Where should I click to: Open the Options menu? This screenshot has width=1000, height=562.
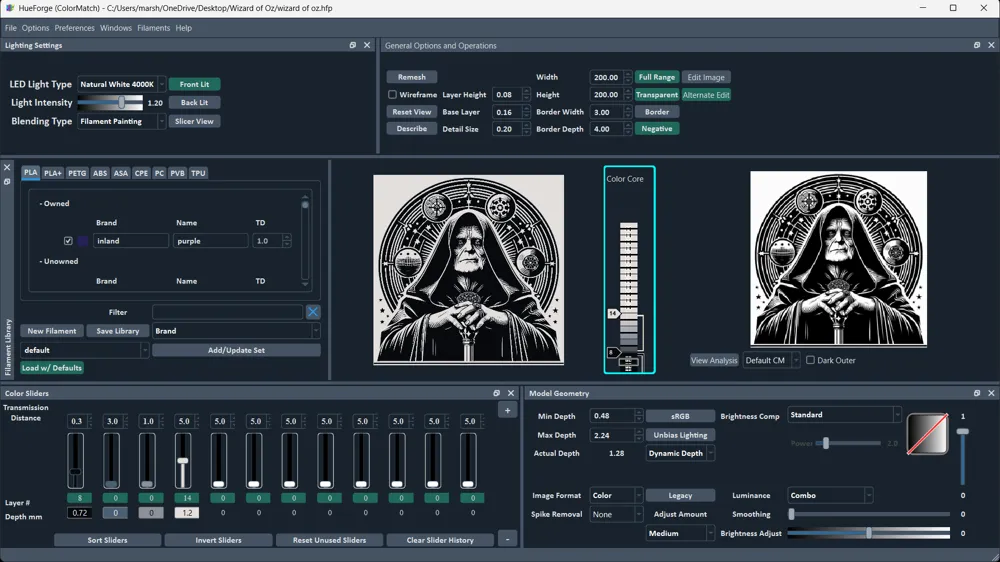(x=35, y=28)
